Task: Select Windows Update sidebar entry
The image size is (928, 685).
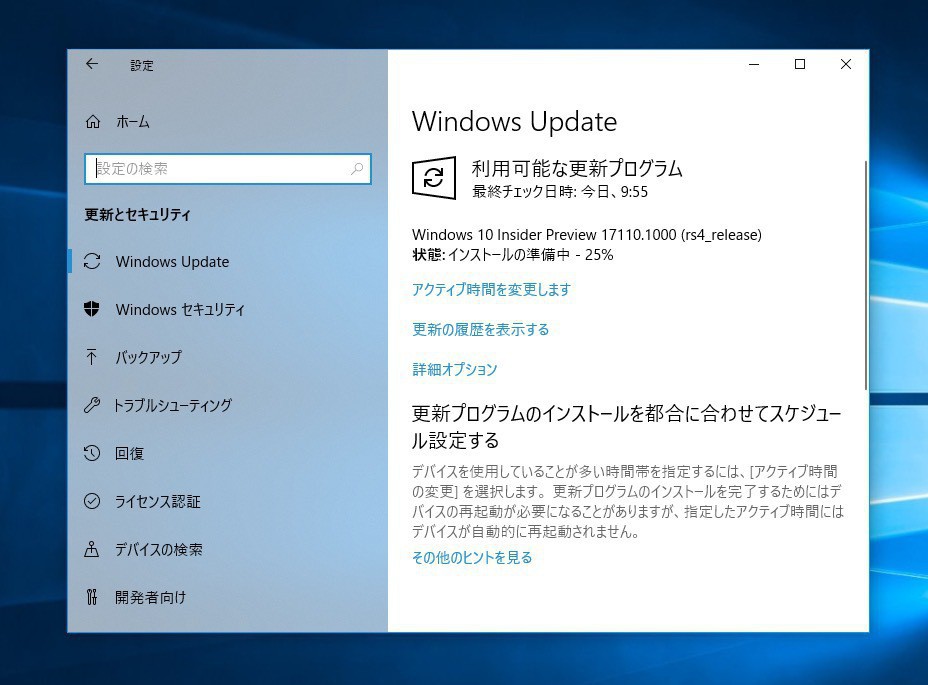Action: [172, 262]
